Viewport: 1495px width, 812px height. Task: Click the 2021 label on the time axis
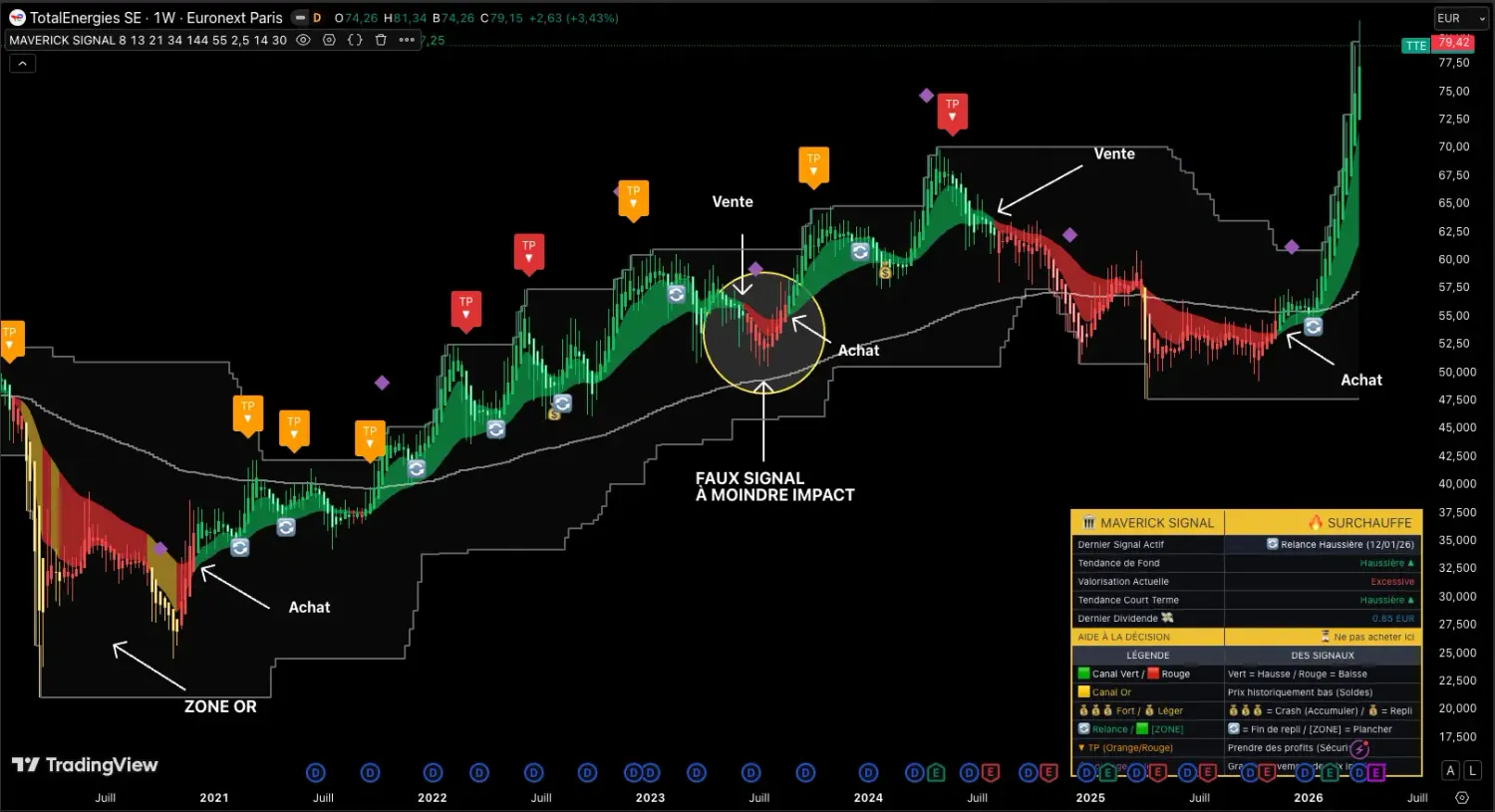point(213,797)
